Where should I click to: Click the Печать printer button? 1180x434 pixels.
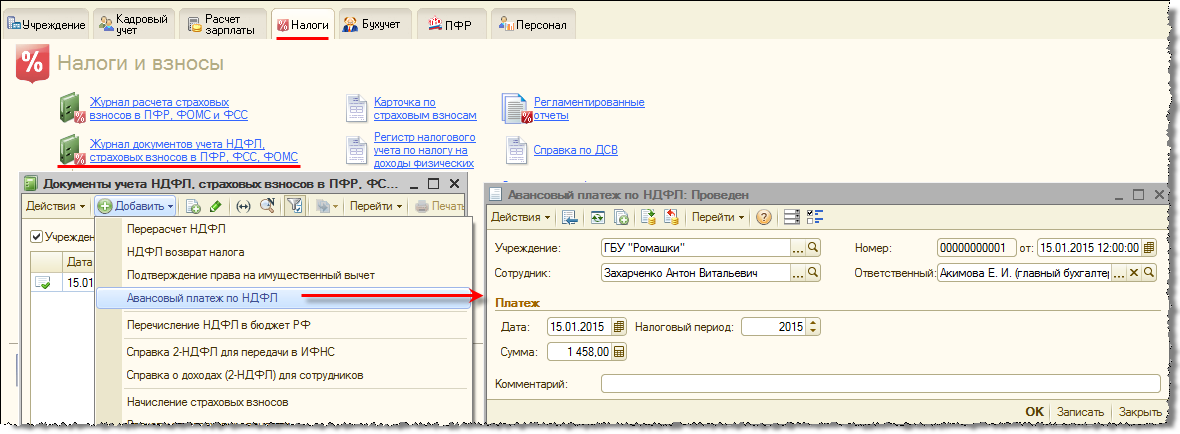[x=440, y=205]
